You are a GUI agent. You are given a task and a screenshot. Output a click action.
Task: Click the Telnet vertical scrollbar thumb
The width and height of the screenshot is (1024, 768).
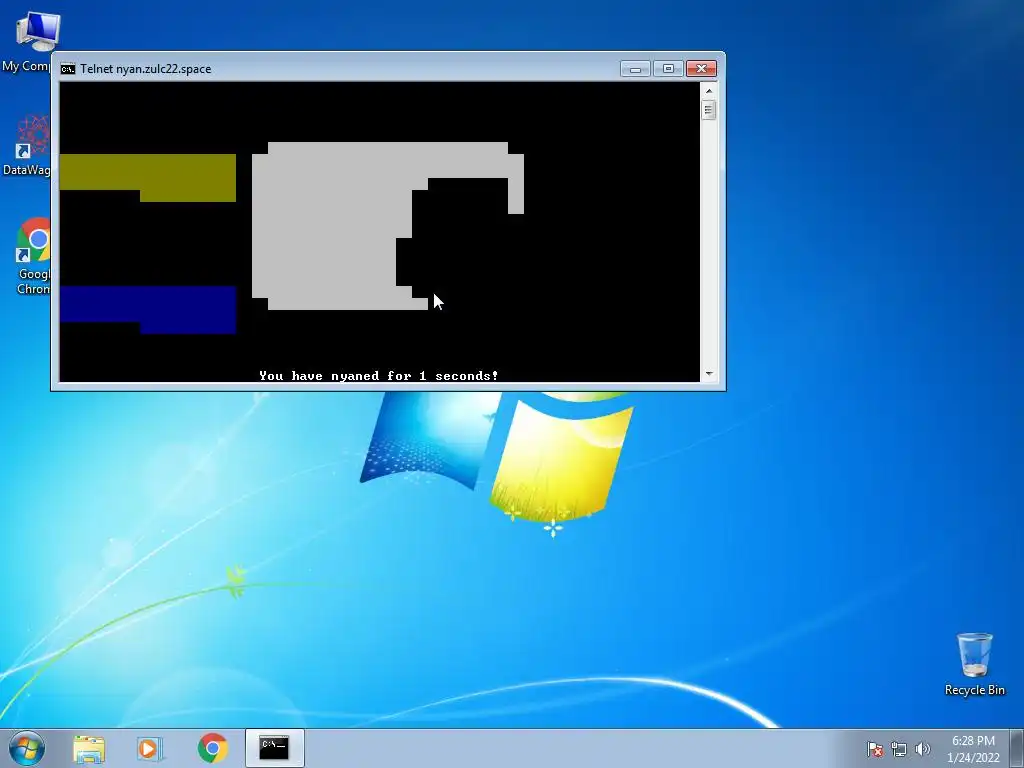click(709, 110)
